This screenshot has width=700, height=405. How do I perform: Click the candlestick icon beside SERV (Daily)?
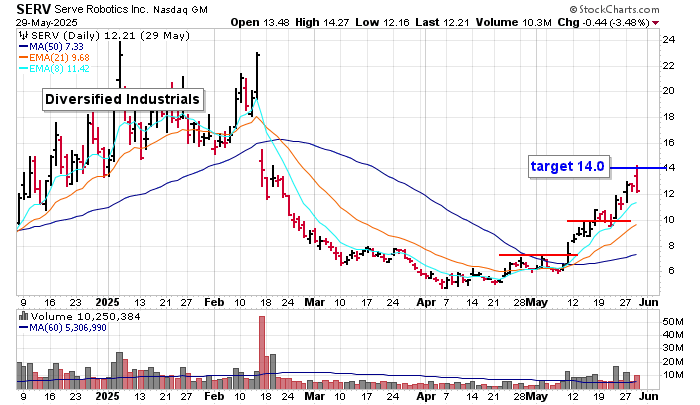click(23, 36)
